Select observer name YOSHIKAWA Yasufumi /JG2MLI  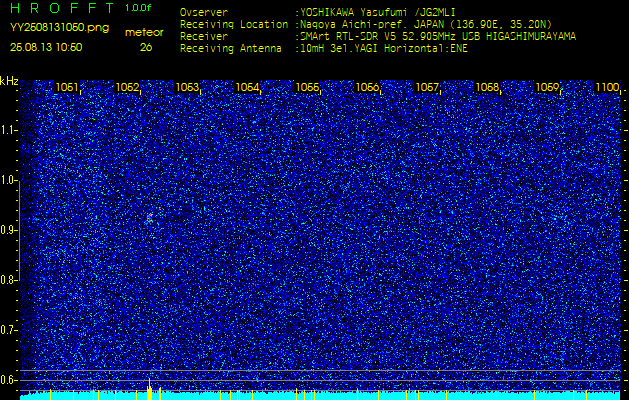pyautogui.click(x=377, y=12)
